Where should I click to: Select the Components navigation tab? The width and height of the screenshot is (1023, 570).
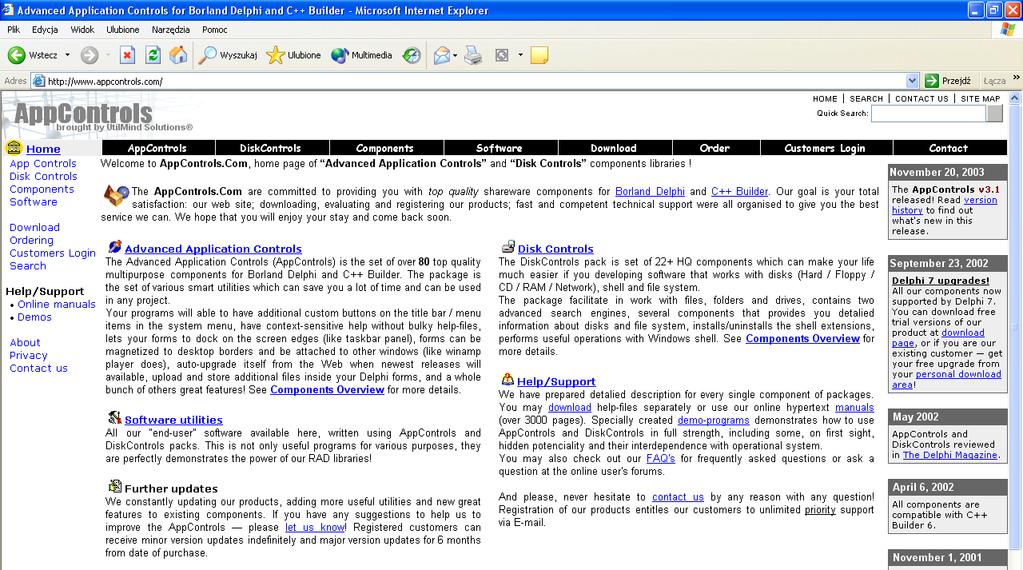[x=386, y=148]
